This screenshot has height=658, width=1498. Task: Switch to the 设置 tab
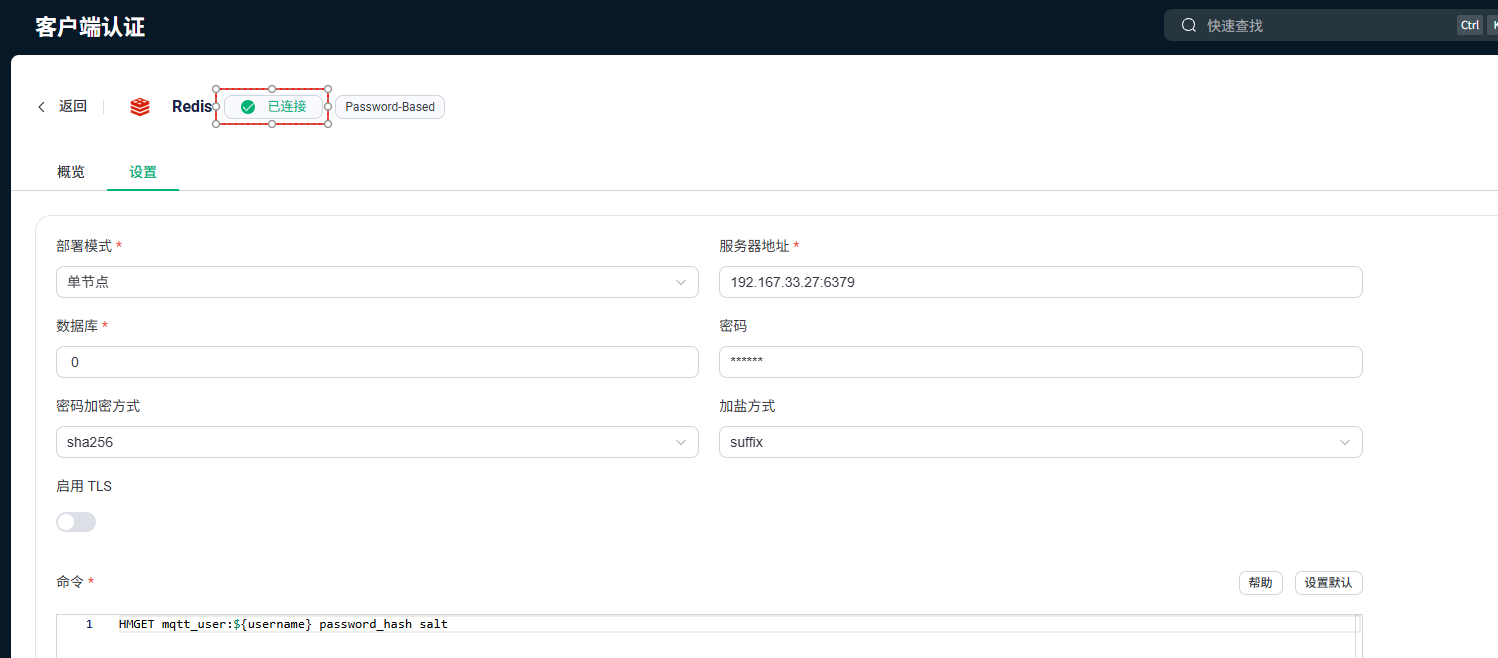click(x=143, y=172)
